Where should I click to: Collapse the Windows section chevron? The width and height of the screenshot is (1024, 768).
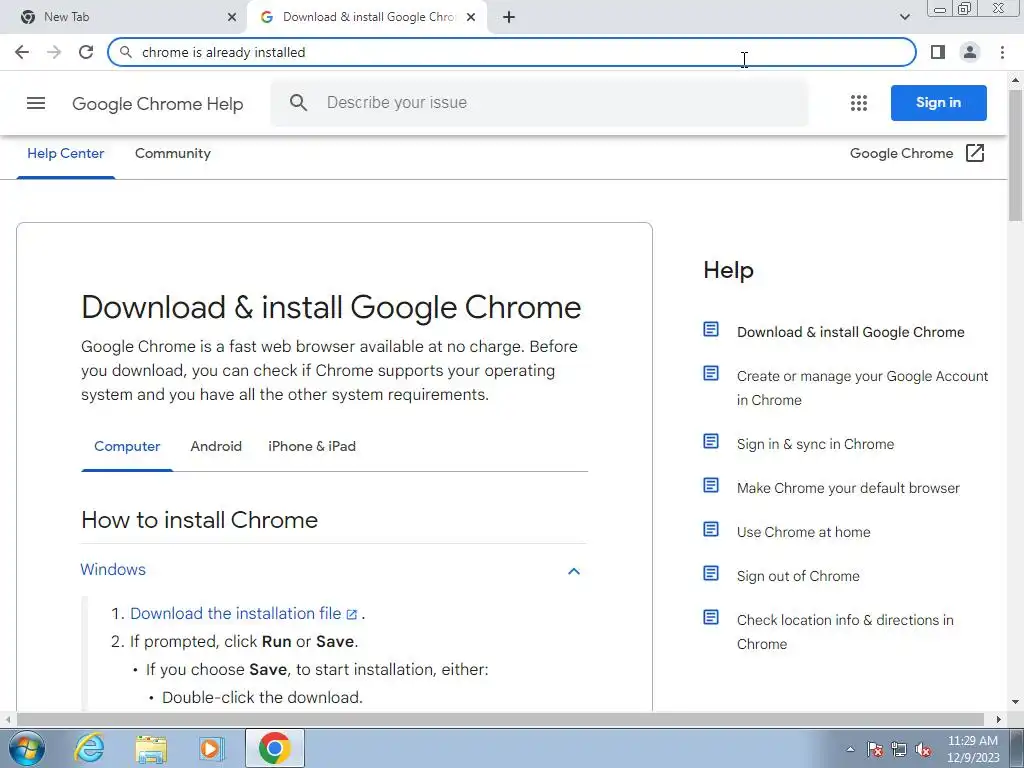[574, 571]
